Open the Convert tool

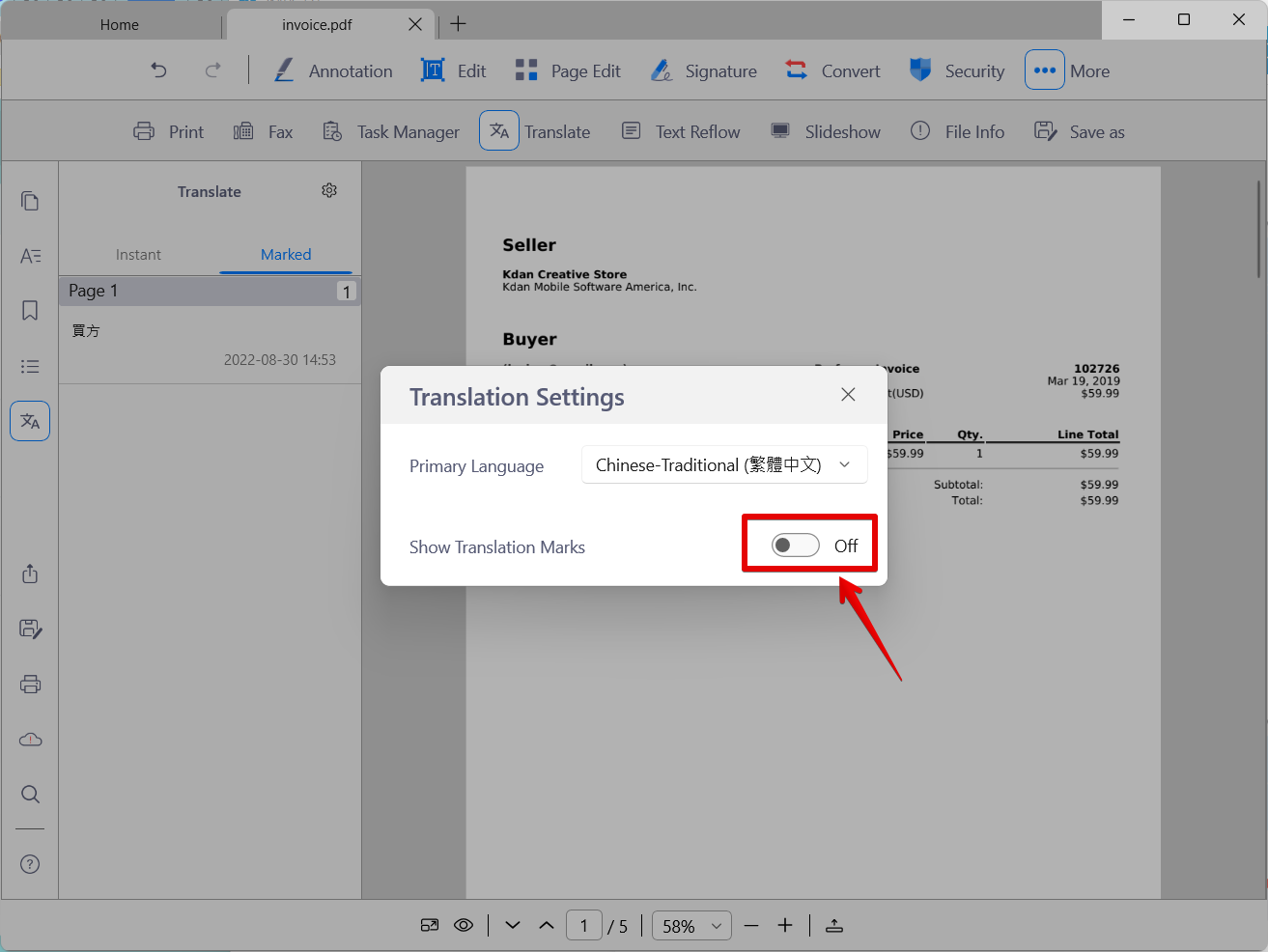click(x=832, y=70)
